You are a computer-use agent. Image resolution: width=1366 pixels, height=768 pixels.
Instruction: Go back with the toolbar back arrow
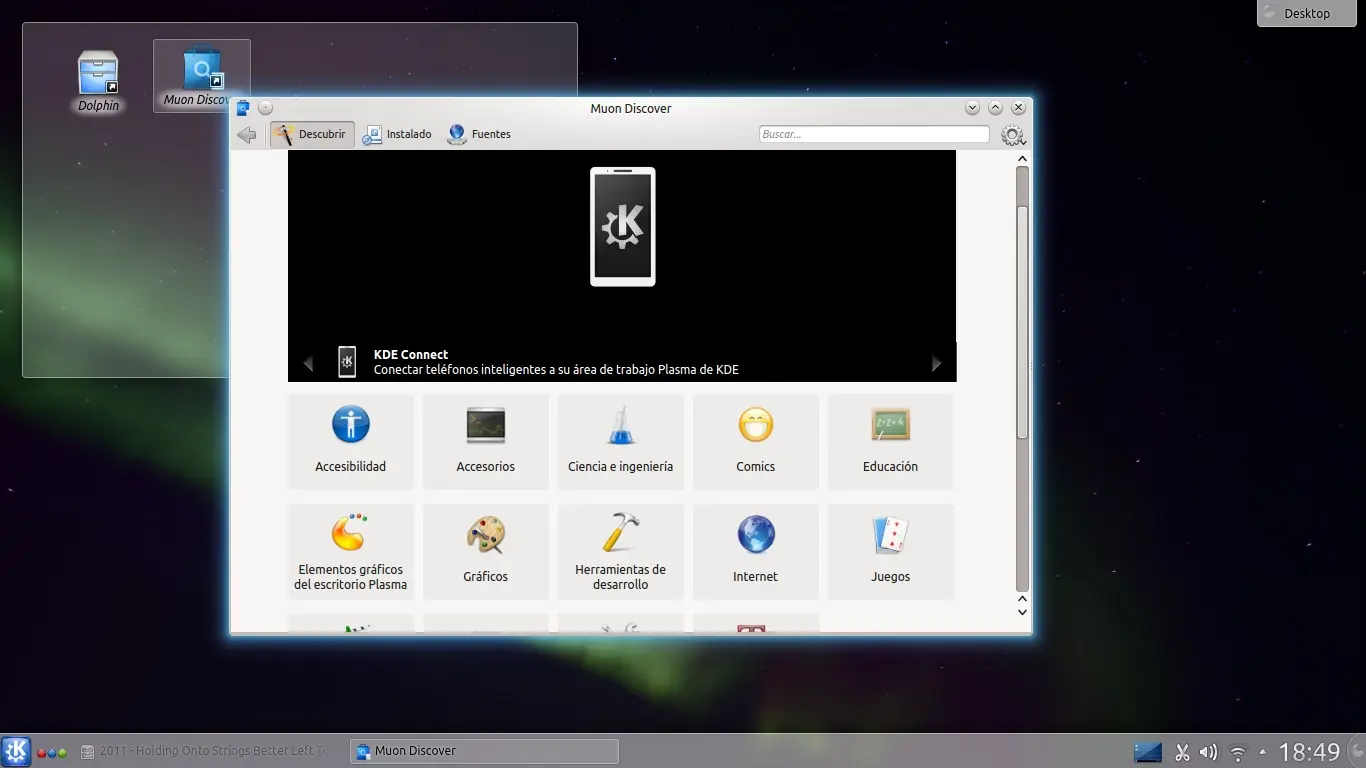(247, 135)
